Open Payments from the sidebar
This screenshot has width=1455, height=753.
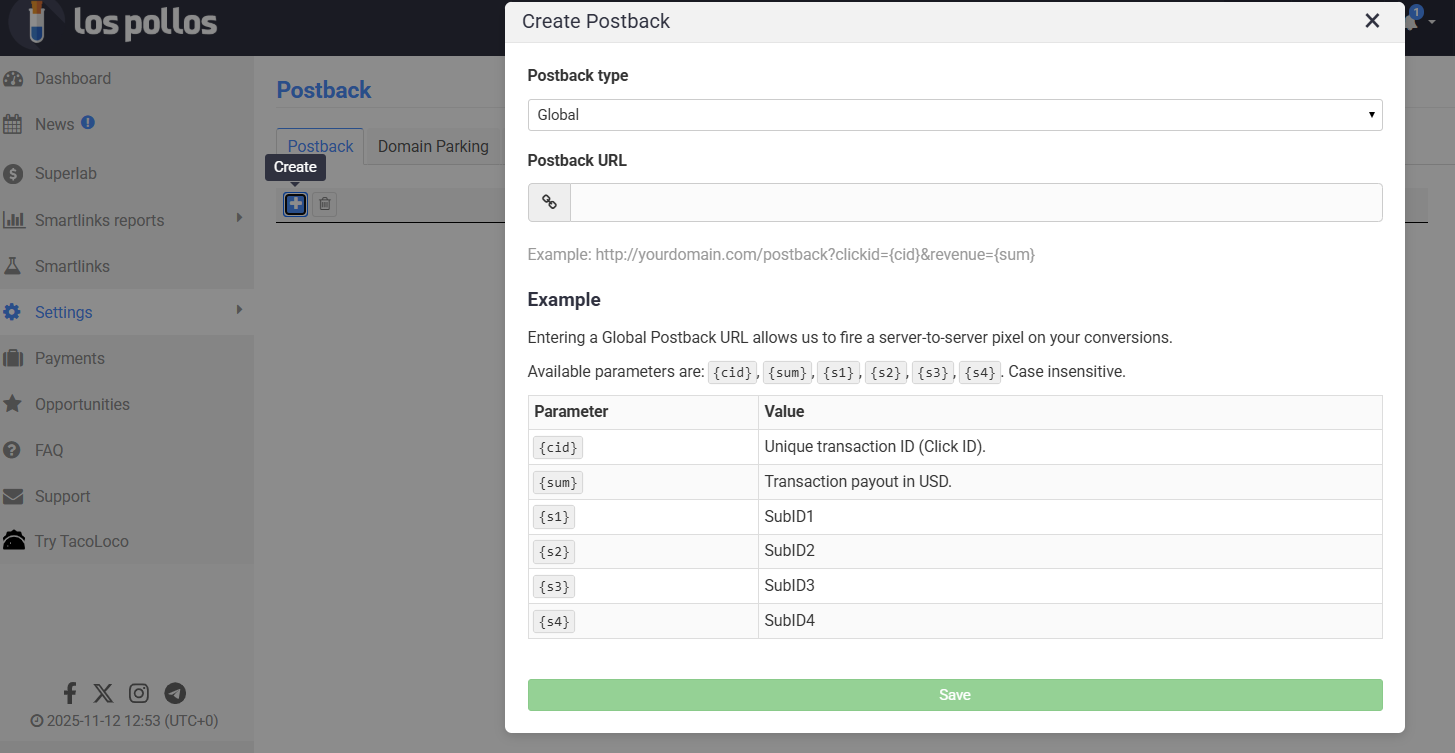click(69, 358)
